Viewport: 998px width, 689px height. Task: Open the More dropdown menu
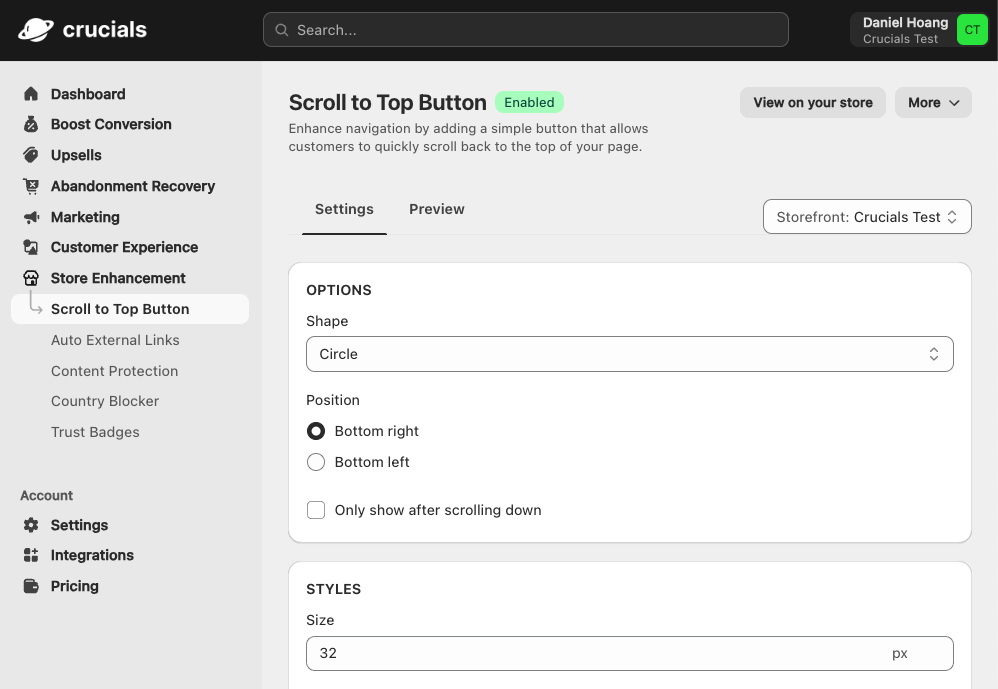pos(933,102)
